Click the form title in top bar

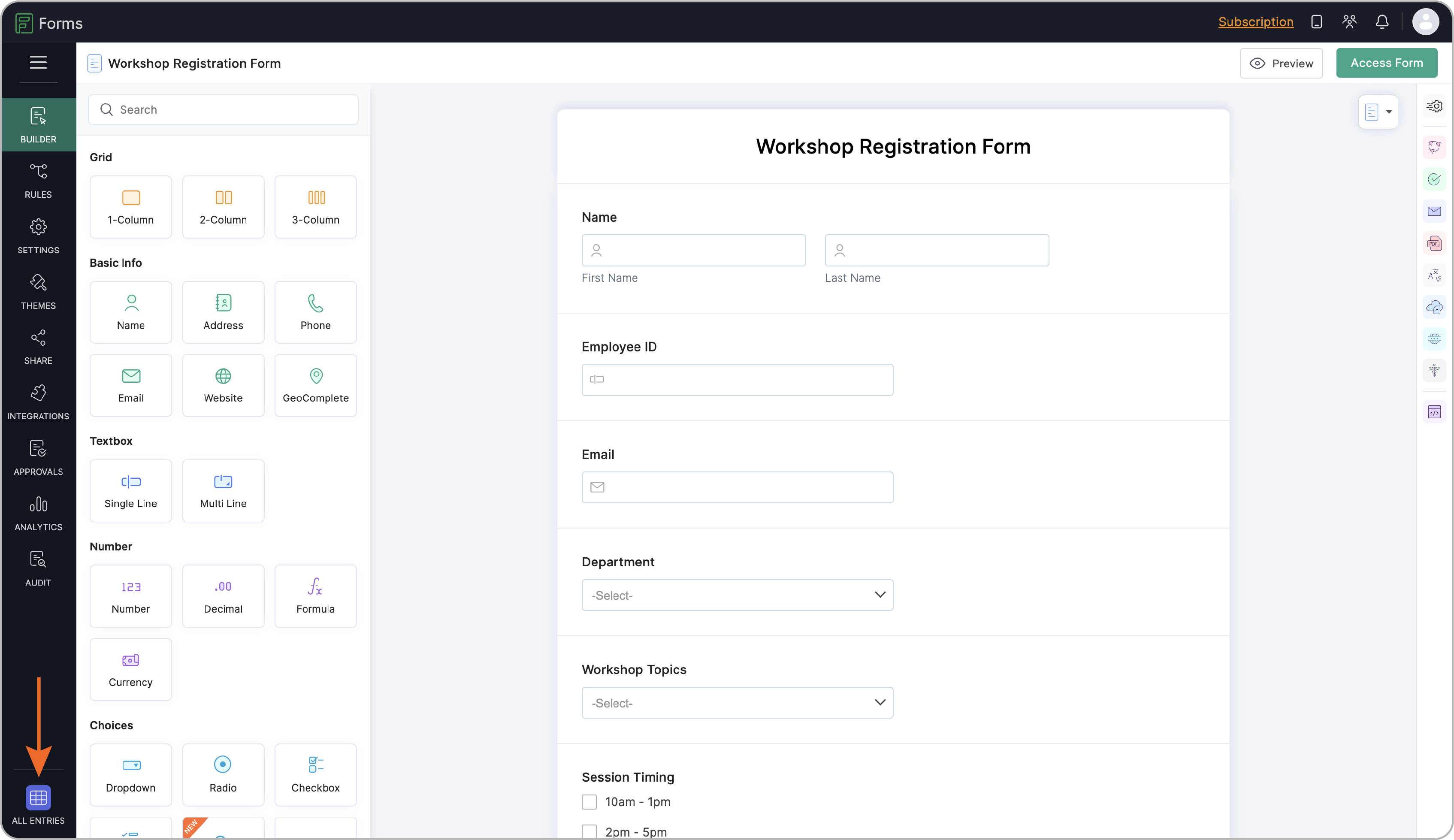point(194,63)
